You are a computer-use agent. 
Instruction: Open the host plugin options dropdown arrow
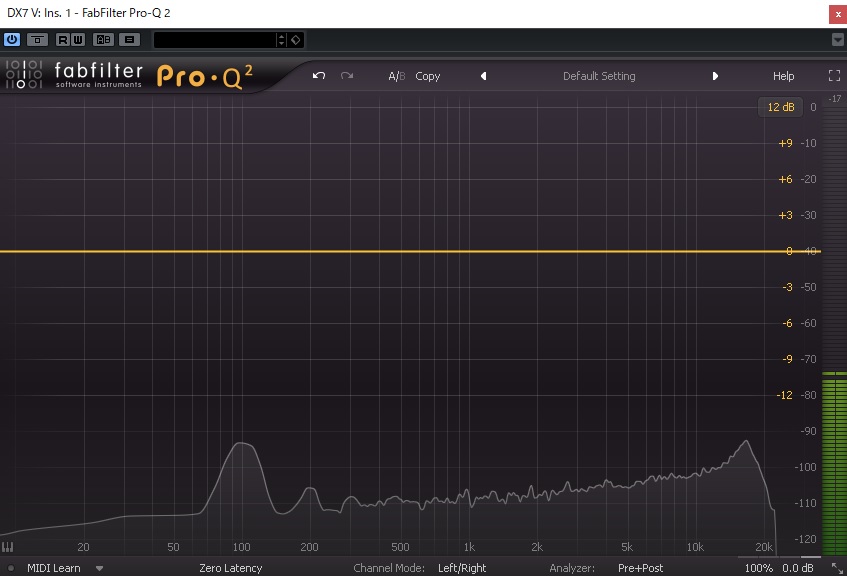[x=837, y=39]
